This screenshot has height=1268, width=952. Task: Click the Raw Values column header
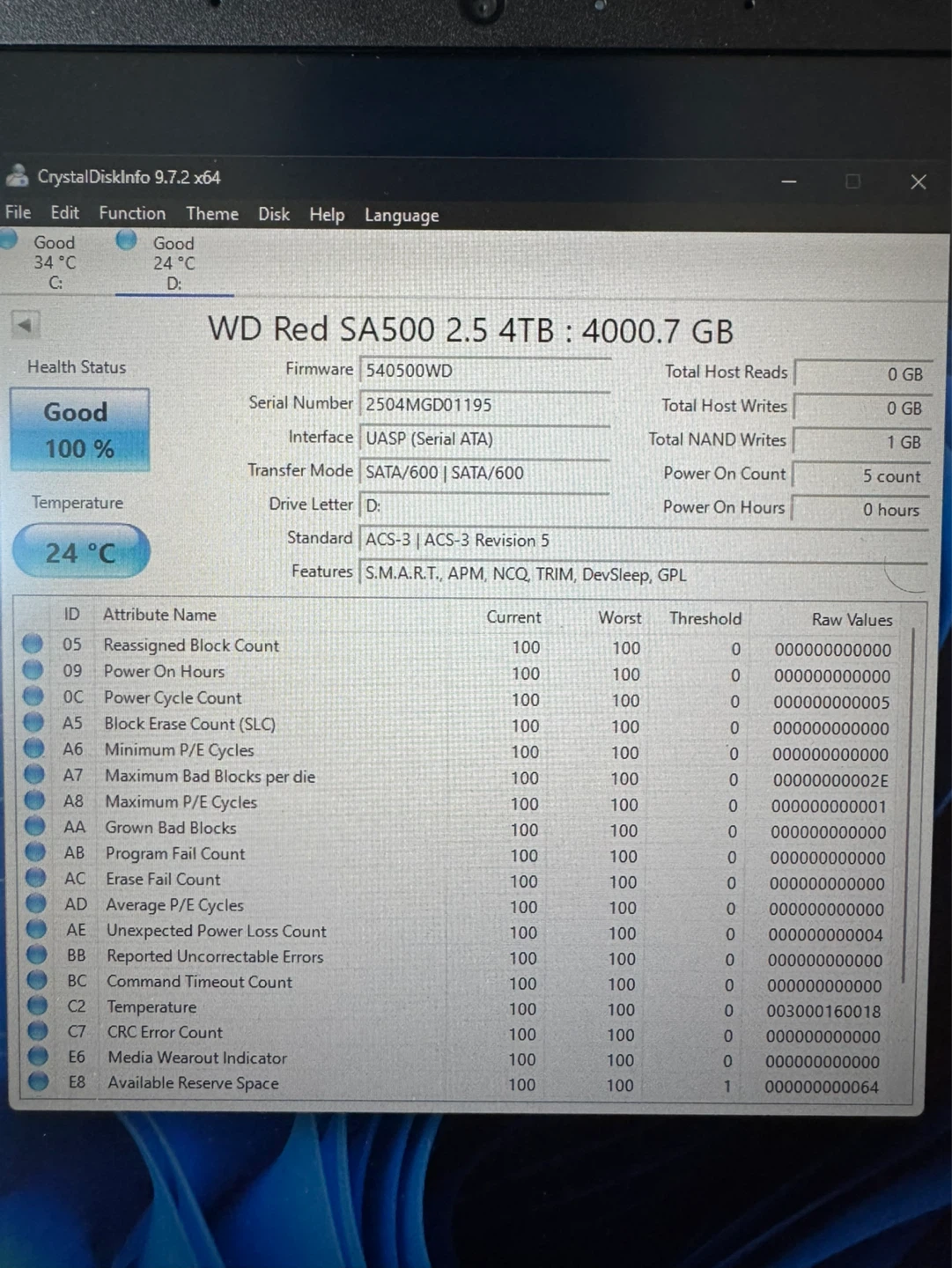pyautogui.click(x=852, y=619)
